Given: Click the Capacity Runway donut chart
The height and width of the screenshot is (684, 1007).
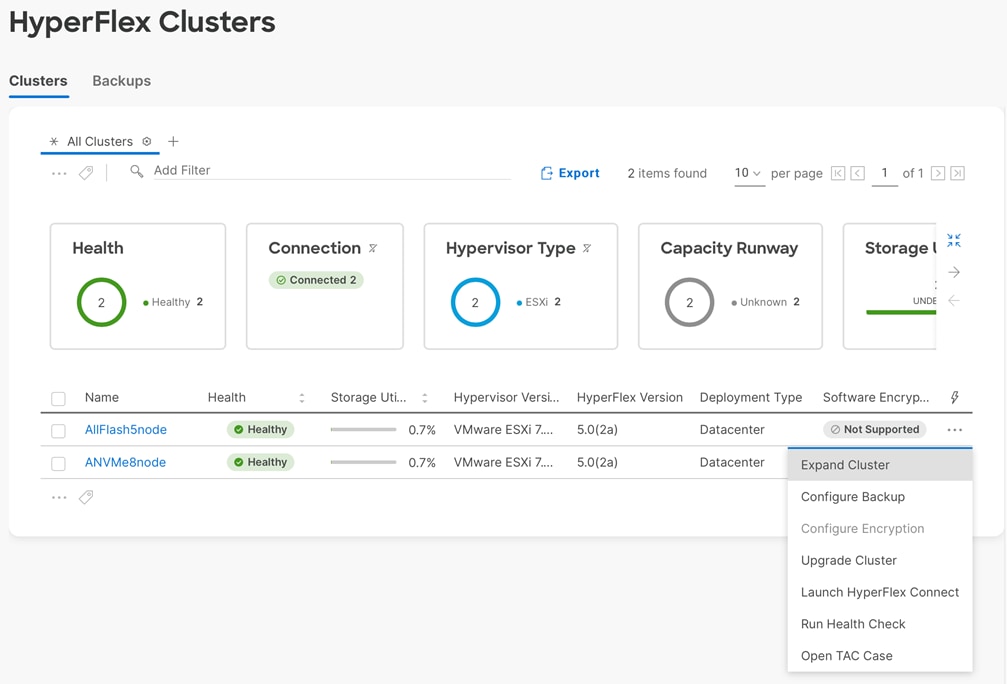Looking at the screenshot, I should pos(689,302).
